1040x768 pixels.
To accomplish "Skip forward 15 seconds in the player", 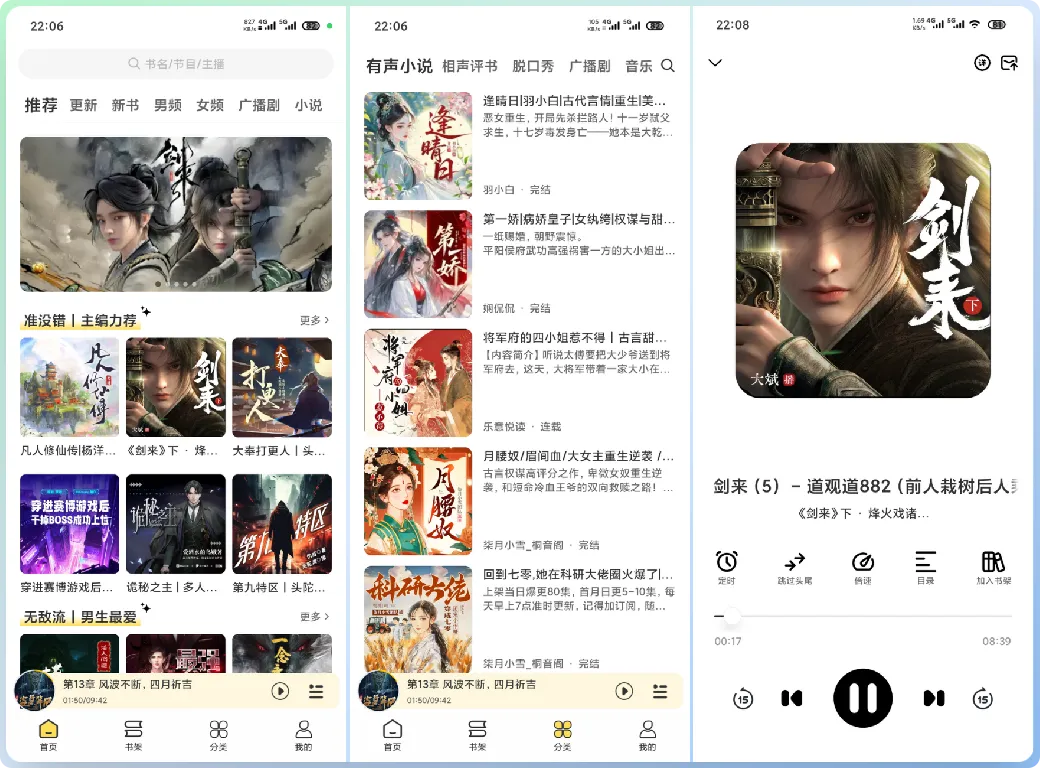I will point(982,698).
